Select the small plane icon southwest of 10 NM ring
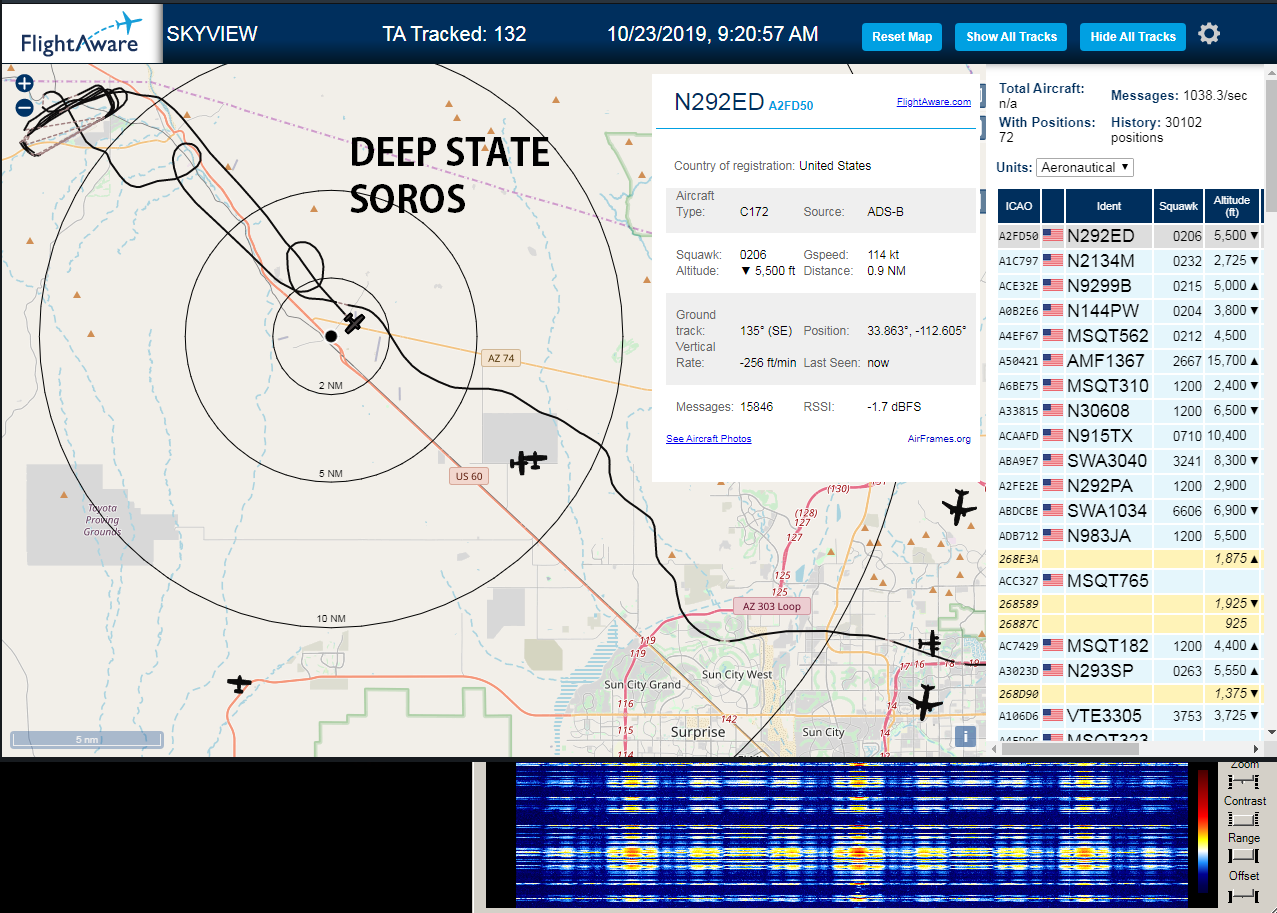The width and height of the screenshot is (1277, 913). (x=239, y=684)
